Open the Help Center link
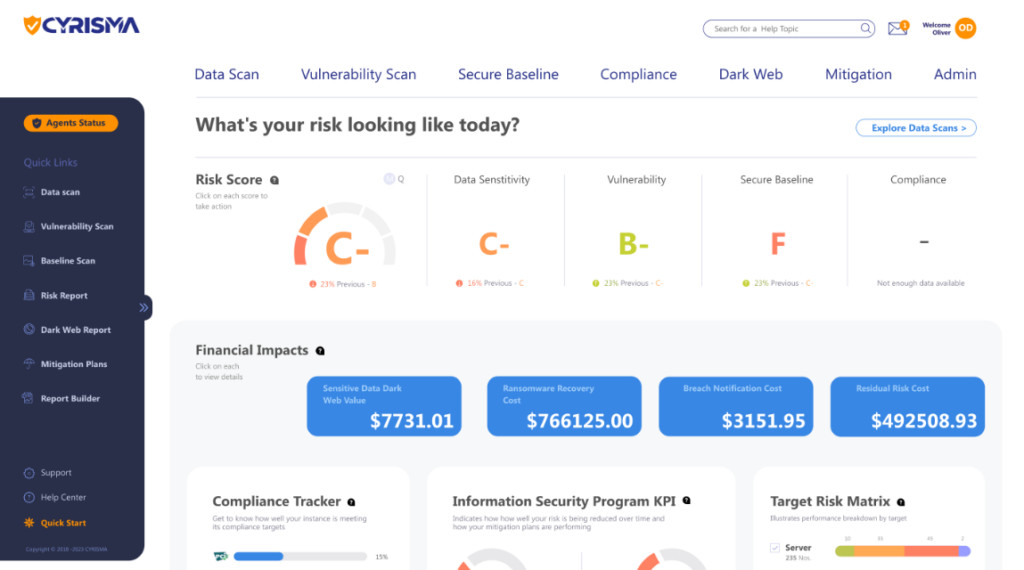 coord(63,498)
